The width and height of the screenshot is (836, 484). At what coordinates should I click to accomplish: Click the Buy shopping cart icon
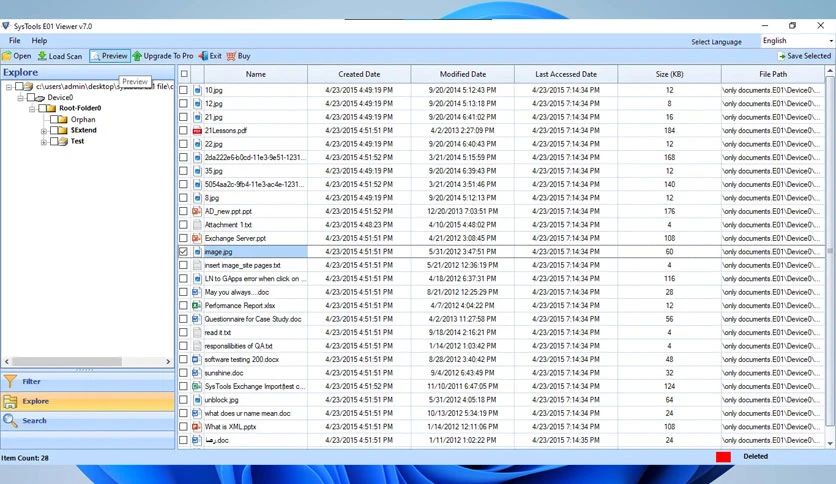tap(231, 56)
